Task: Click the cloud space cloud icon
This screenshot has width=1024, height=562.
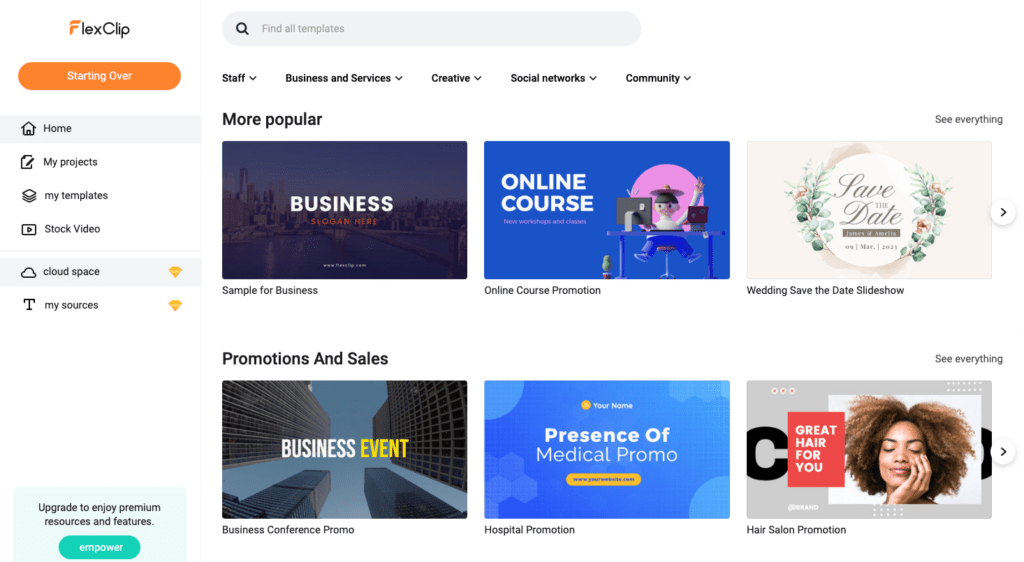Action: click(28, 272)
